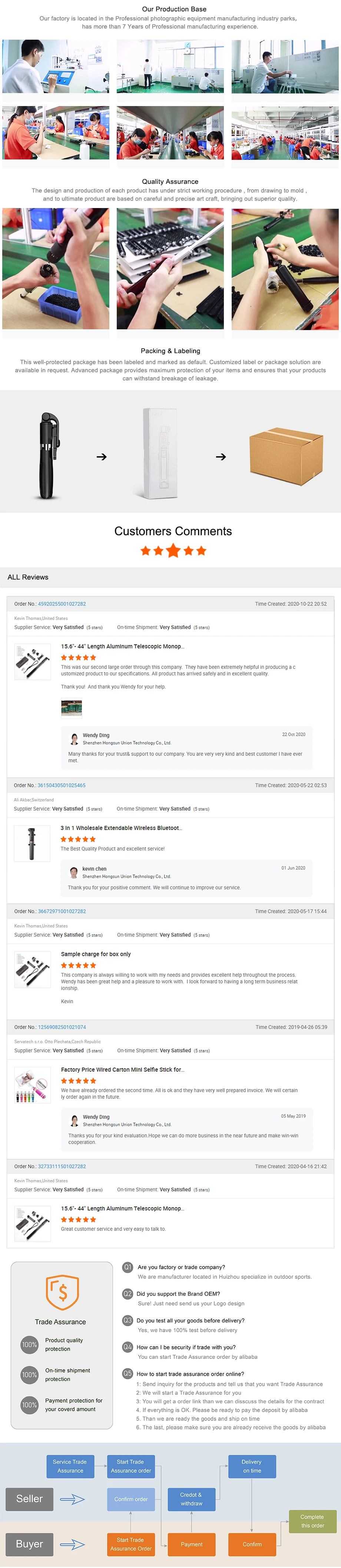
Task: Click the green Complete this order box
Action: [312, 1521]
